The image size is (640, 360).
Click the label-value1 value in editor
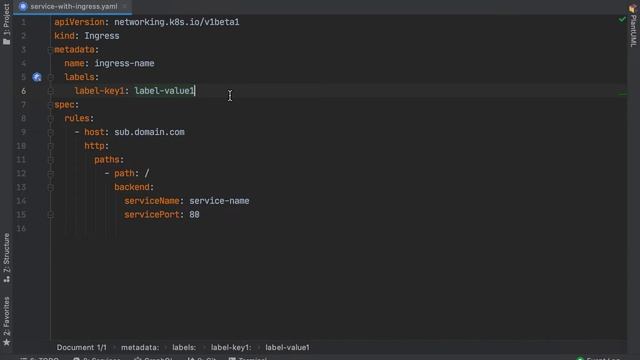(x=164, y=91)
